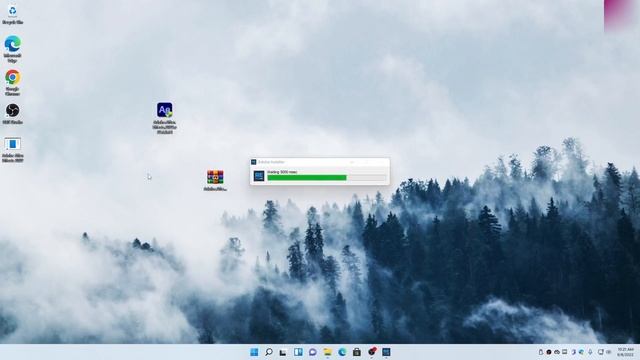Open Microsoft Store from the taskbar

point(357,352)
